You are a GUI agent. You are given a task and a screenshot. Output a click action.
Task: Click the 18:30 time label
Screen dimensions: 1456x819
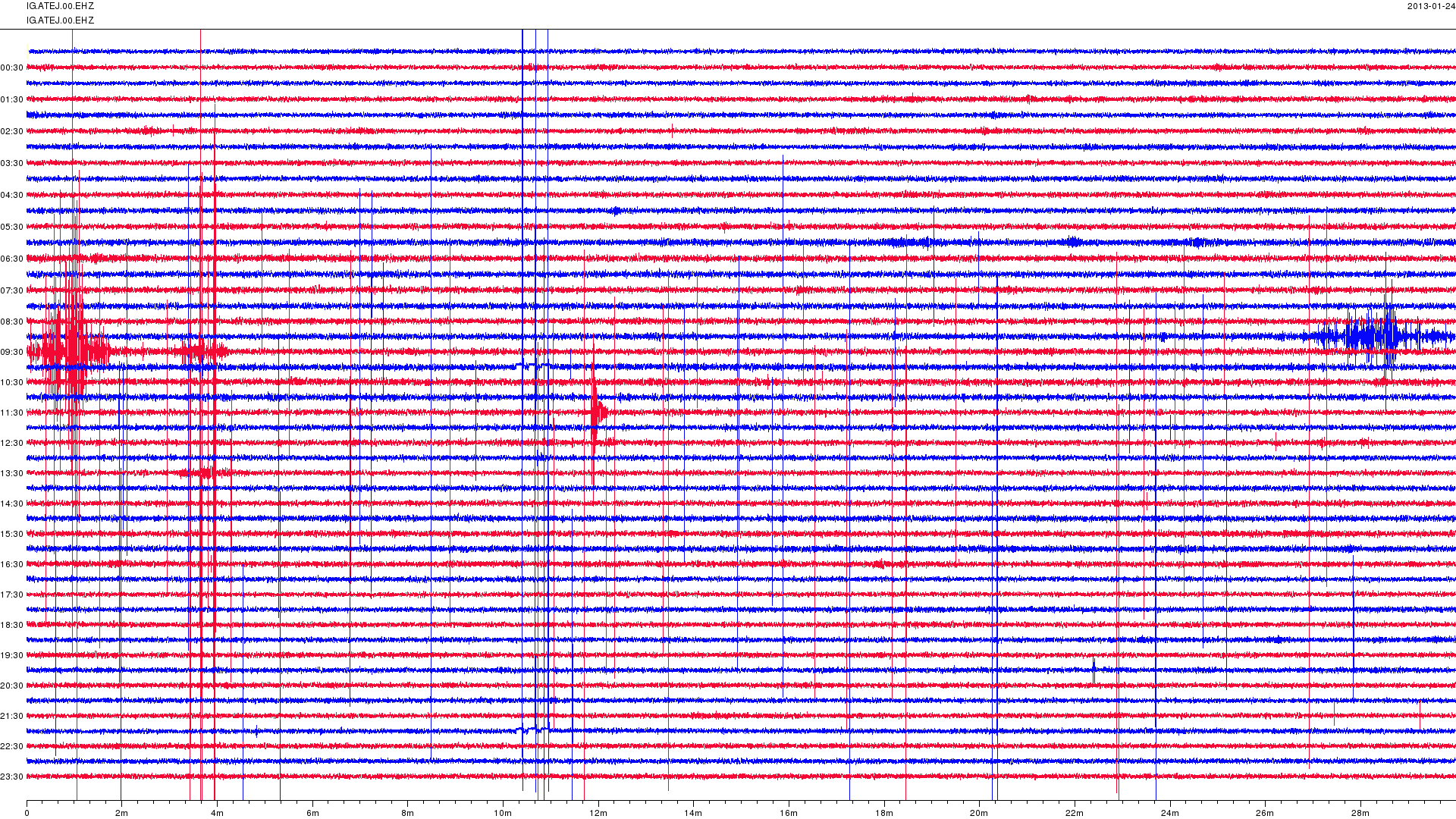pyautogui.click(x=11, y=626)
